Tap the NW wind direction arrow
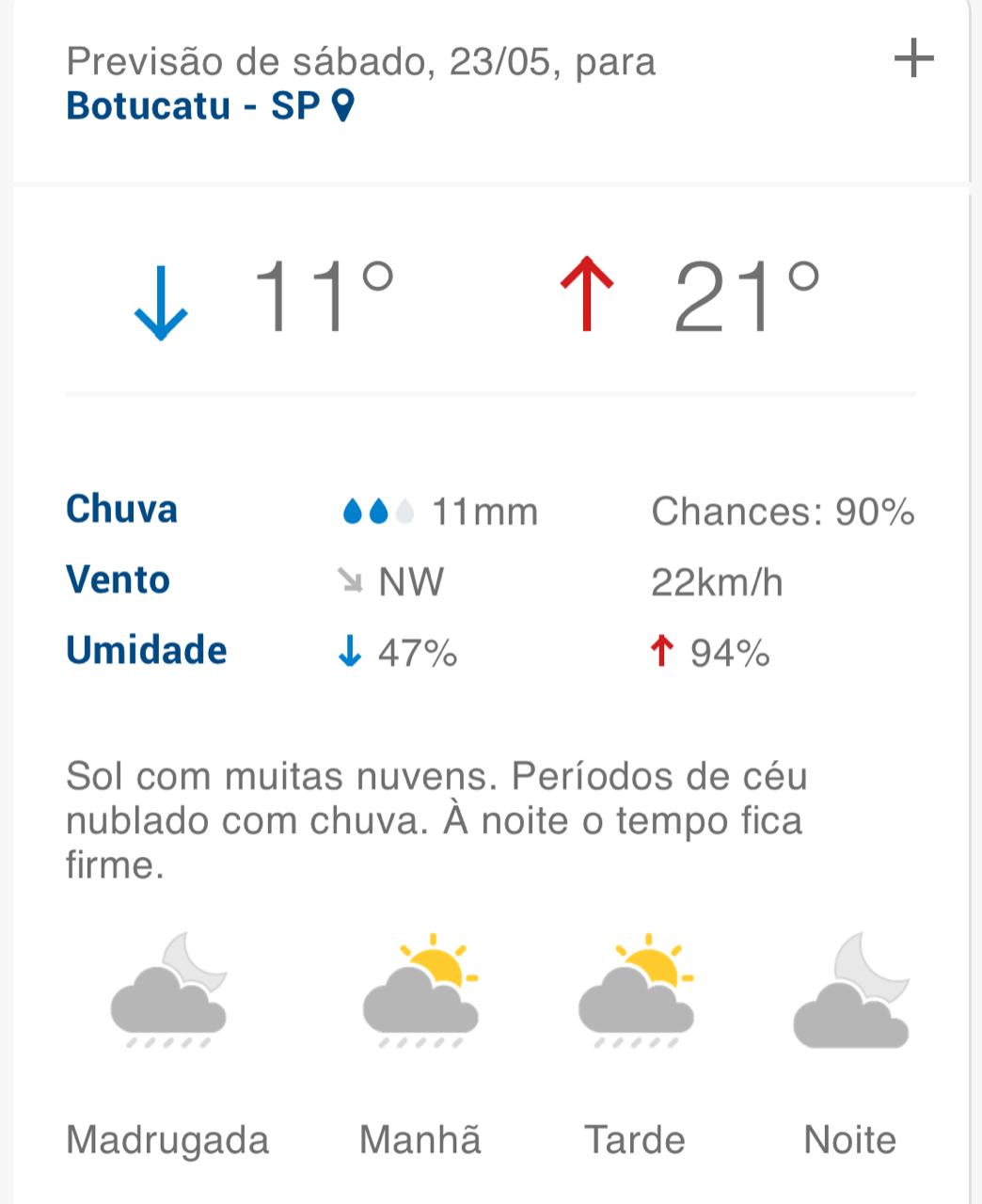 point(351,582)
